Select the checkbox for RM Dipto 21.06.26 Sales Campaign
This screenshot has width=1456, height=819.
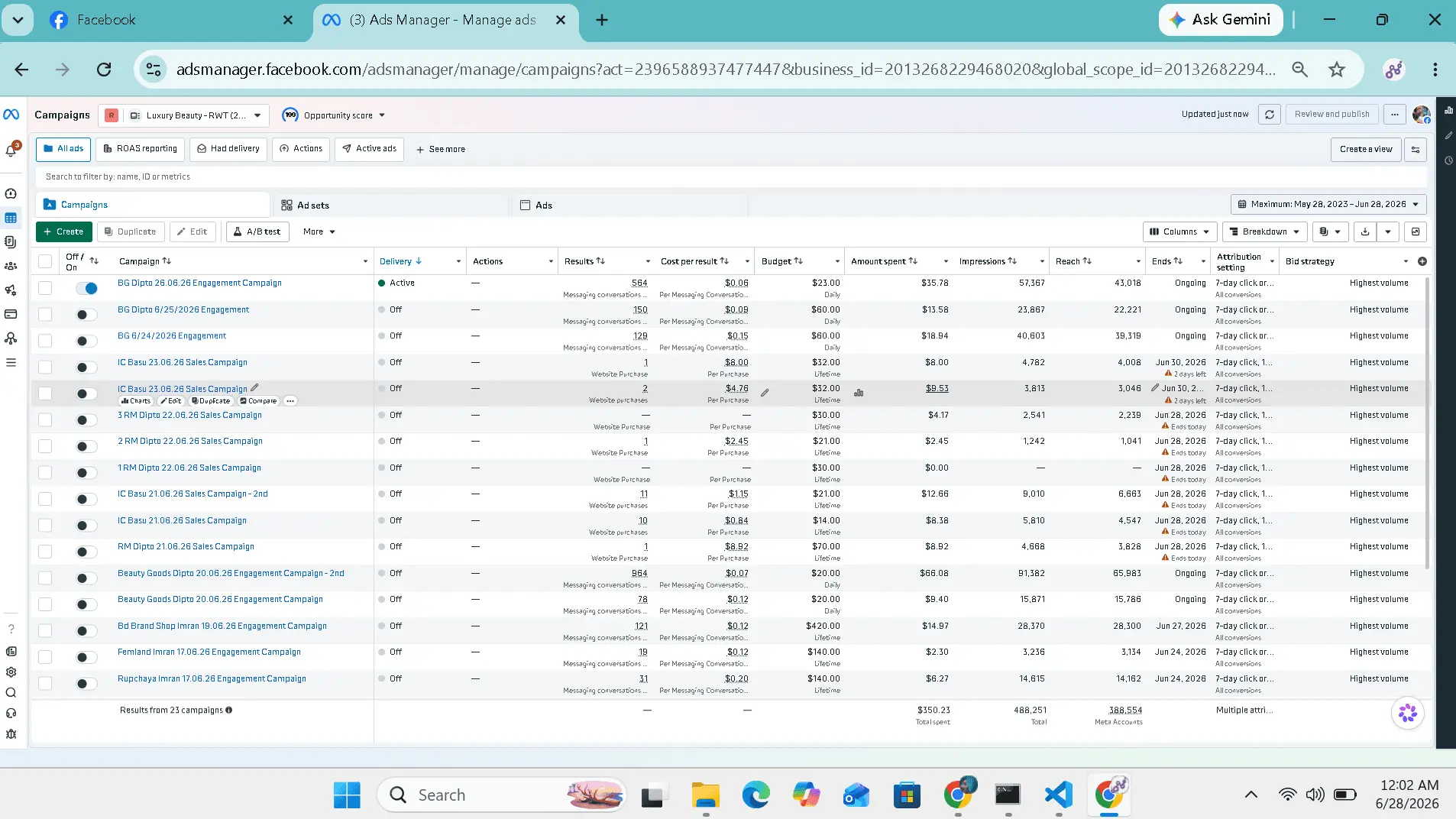pos(45,552)
